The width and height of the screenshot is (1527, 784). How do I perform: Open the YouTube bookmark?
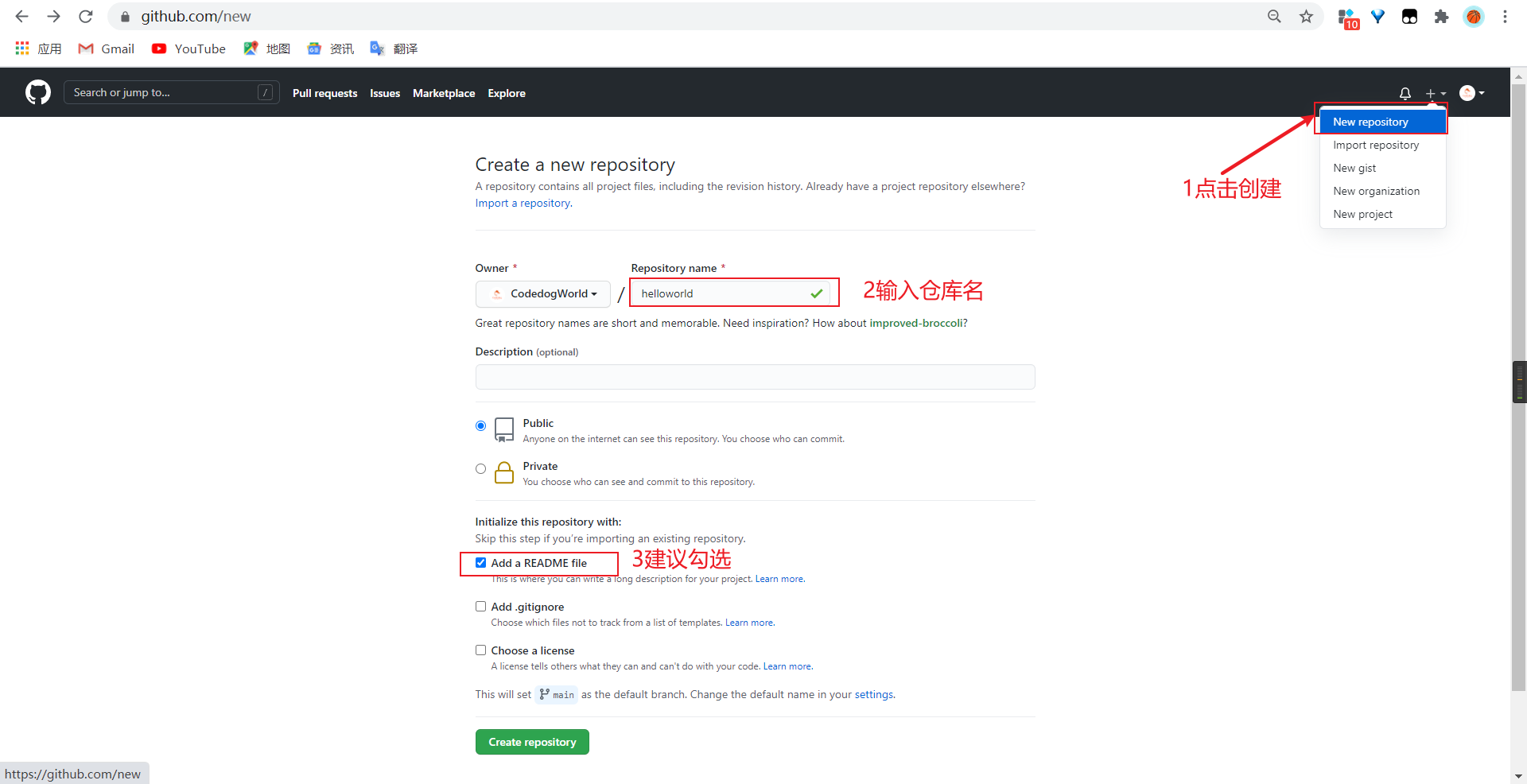pyautogui.click(x=189, y=49)
